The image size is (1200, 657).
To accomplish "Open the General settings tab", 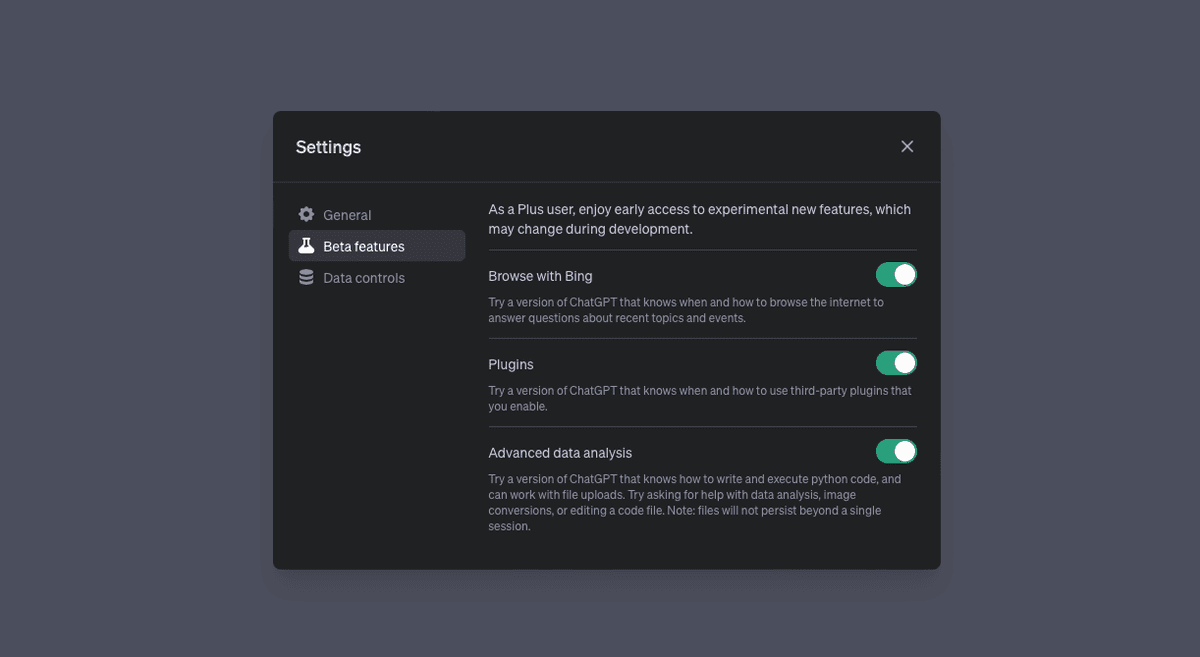I will [347, 215].
